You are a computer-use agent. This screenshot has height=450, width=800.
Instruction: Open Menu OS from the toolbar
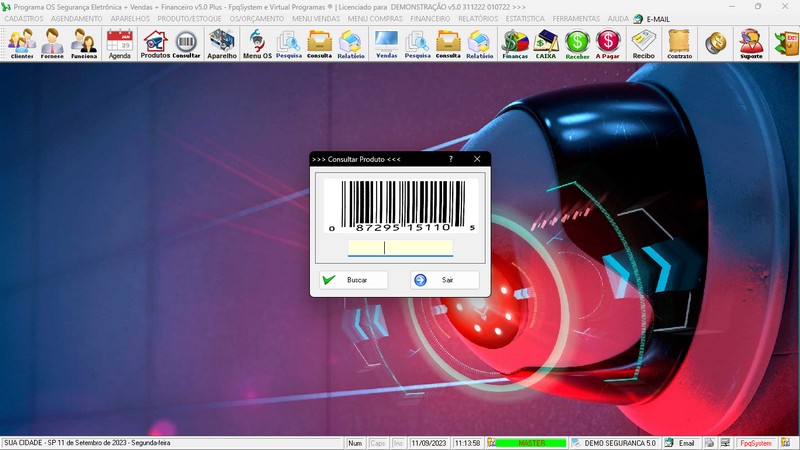tap(257, 43)
